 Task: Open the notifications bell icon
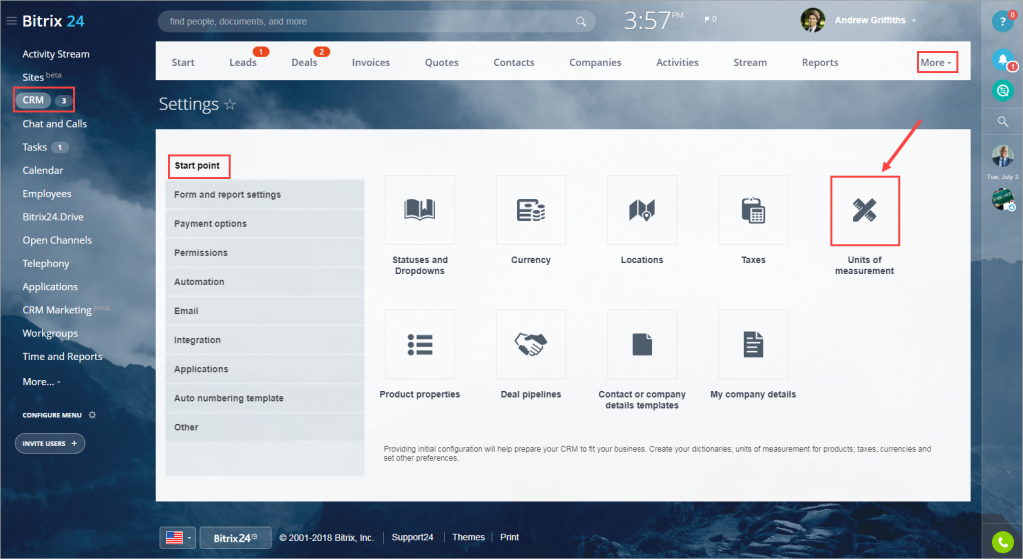coord(1002,60)
